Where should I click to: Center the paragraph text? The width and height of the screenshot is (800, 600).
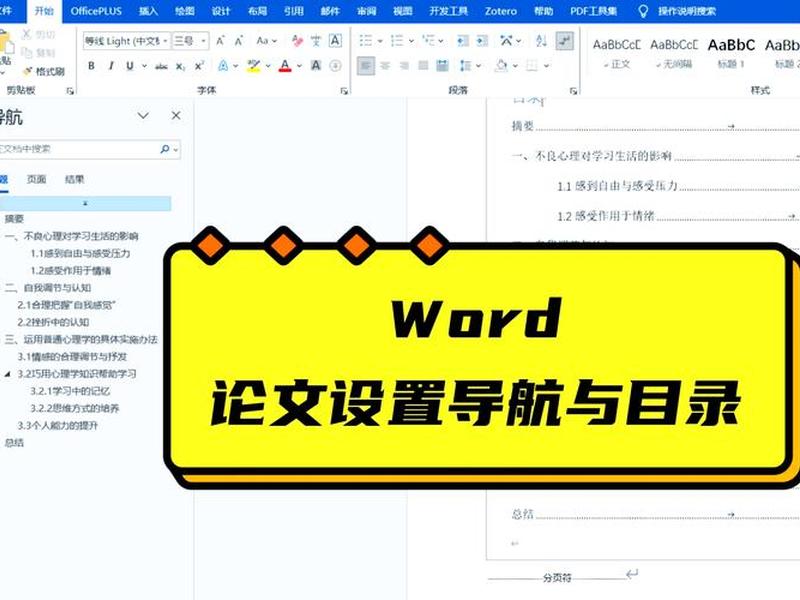385,66
